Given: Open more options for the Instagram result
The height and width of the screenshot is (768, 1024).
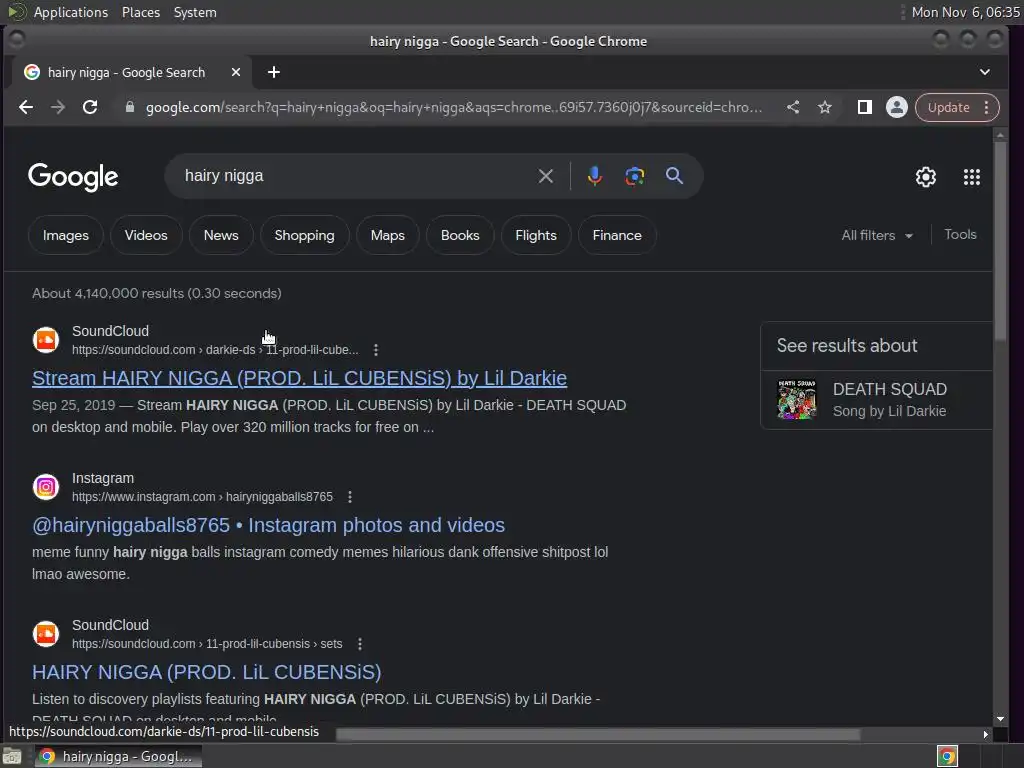Looking at the screenshot, I should point(350,497).
